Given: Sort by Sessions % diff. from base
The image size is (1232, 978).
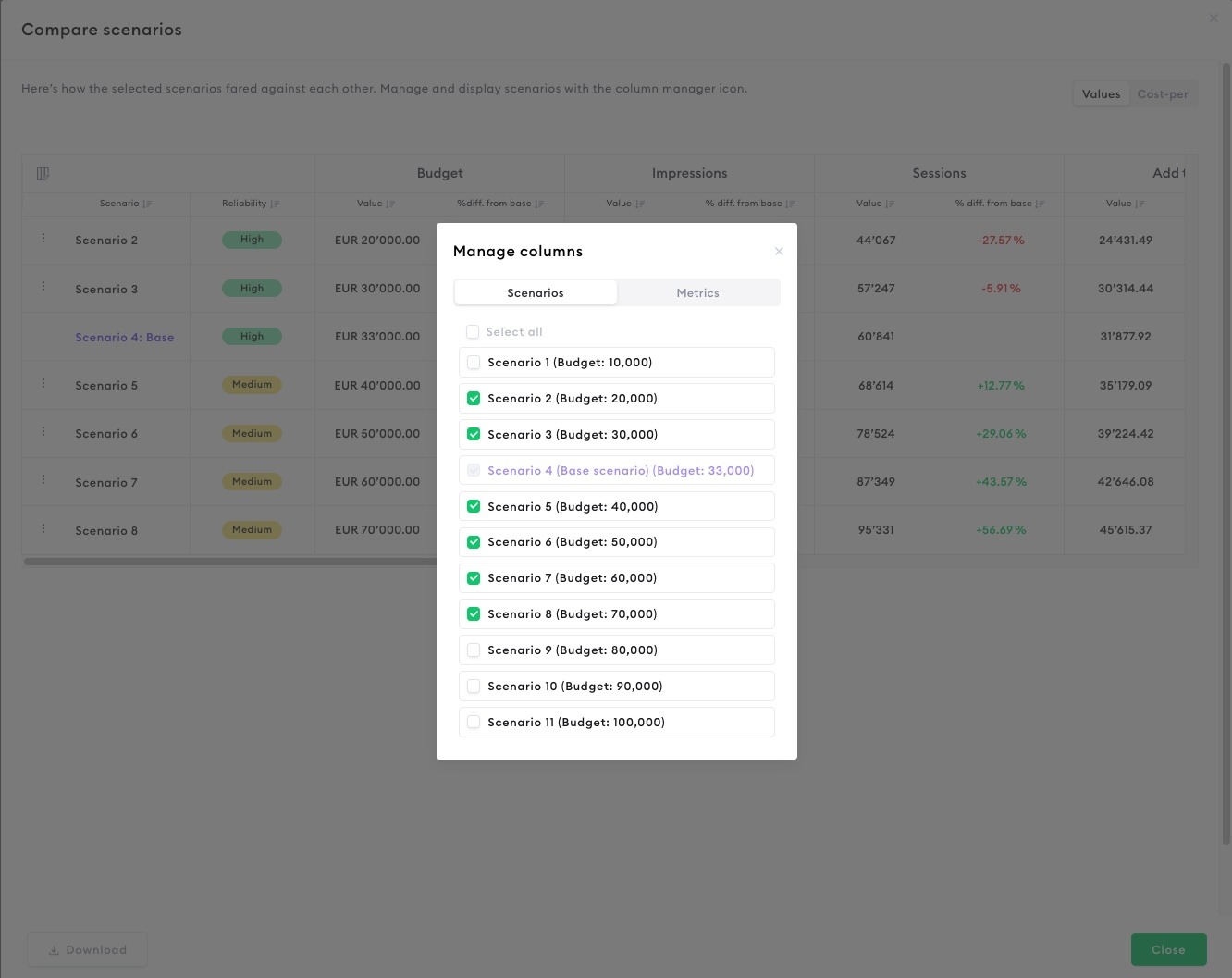Looking at the screenshot, I should pyautogui.click(x=1040, y=204).
